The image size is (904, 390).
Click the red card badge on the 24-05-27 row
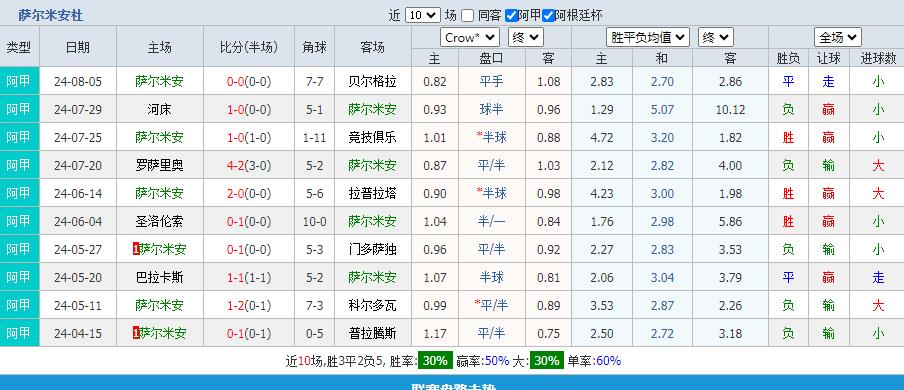tap(136, 249)
